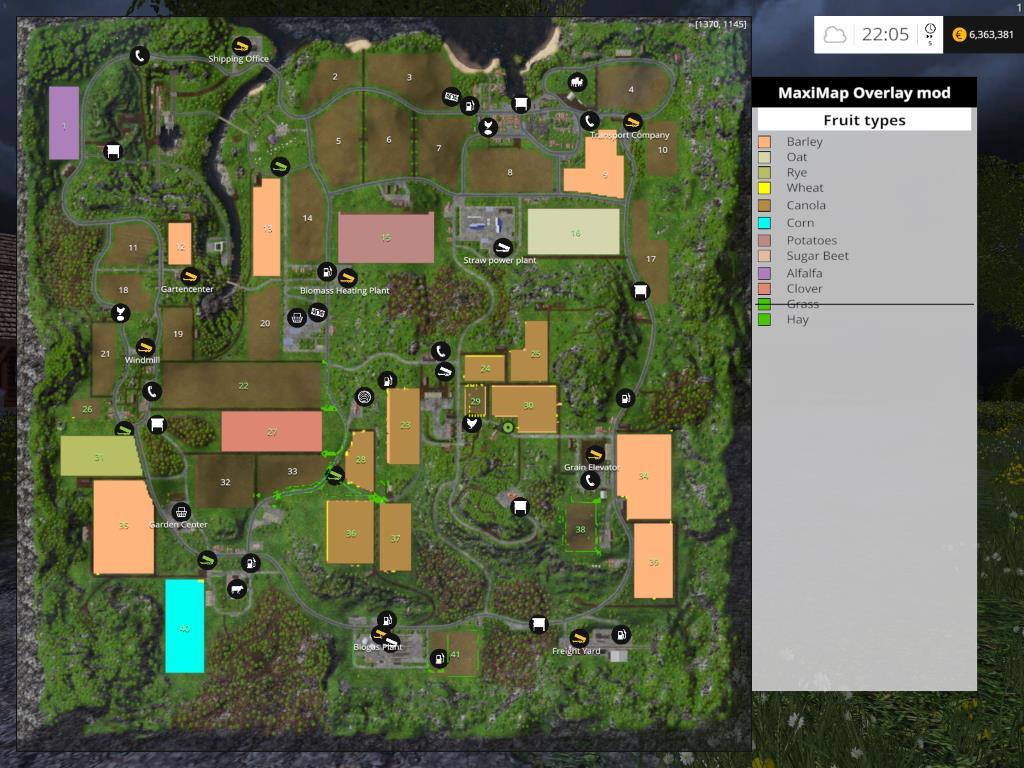This screenshot has width=1024, height=768.
Task: Click the weather cloud icon in HUD
Action: click(834, 35)
